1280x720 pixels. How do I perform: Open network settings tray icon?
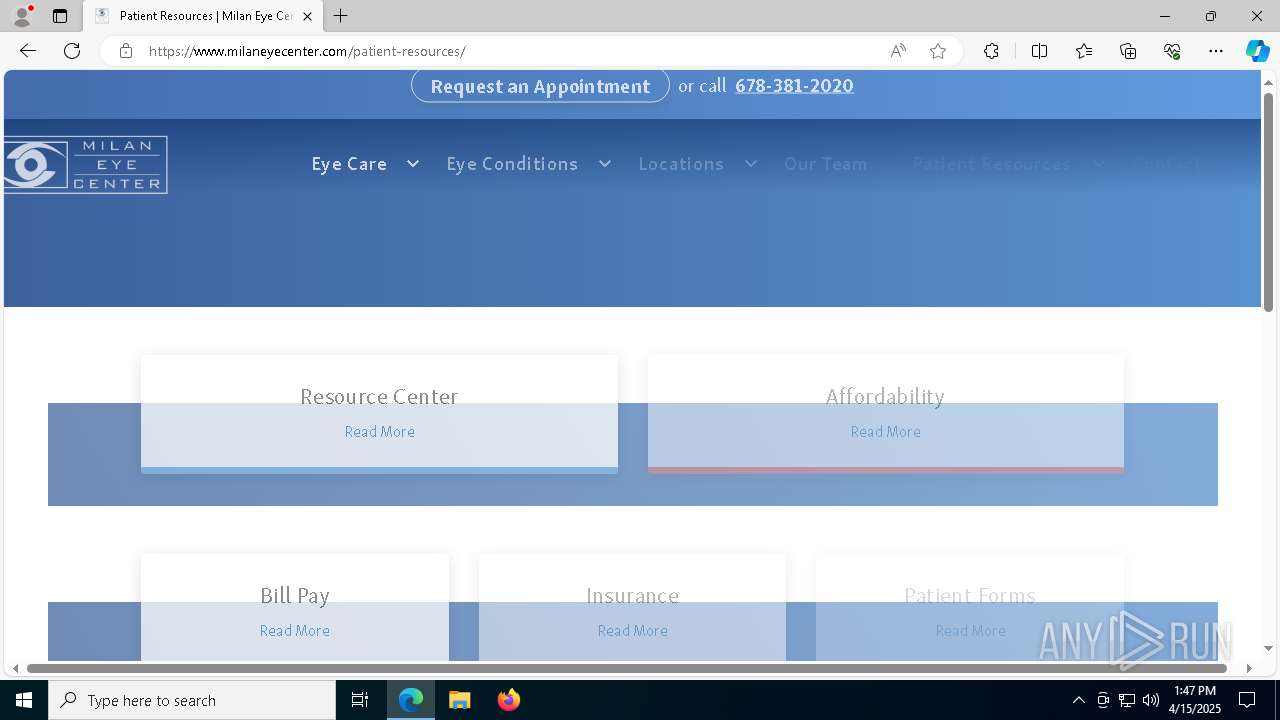pos(1126,700)
